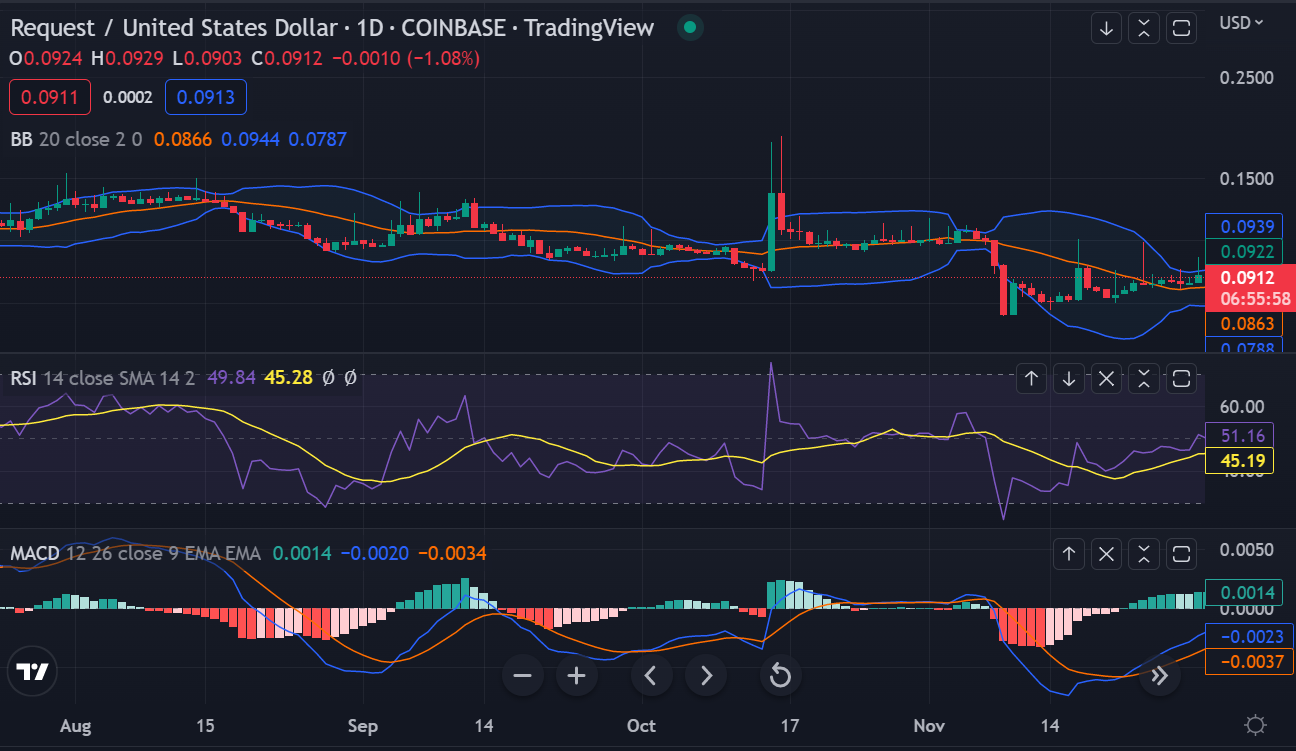
Task: Click the current price label 0.0912
Action: (1252, 279)
